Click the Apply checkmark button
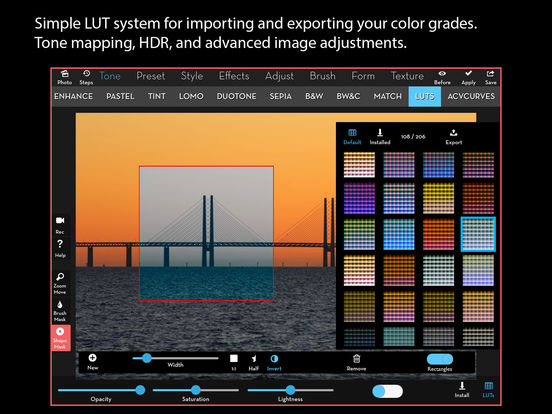 [x=468, y=77]
